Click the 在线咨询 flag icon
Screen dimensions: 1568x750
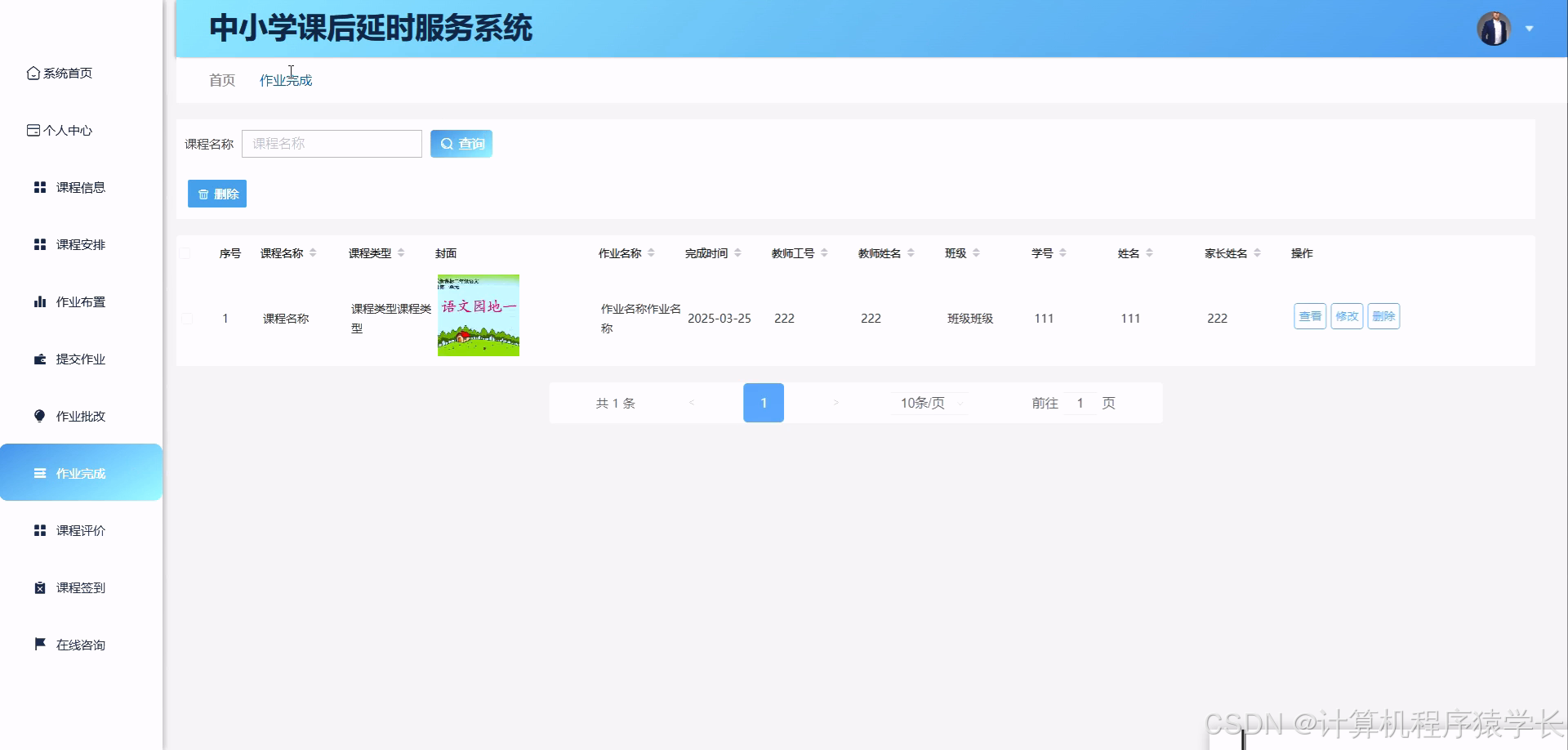(39, 644)
